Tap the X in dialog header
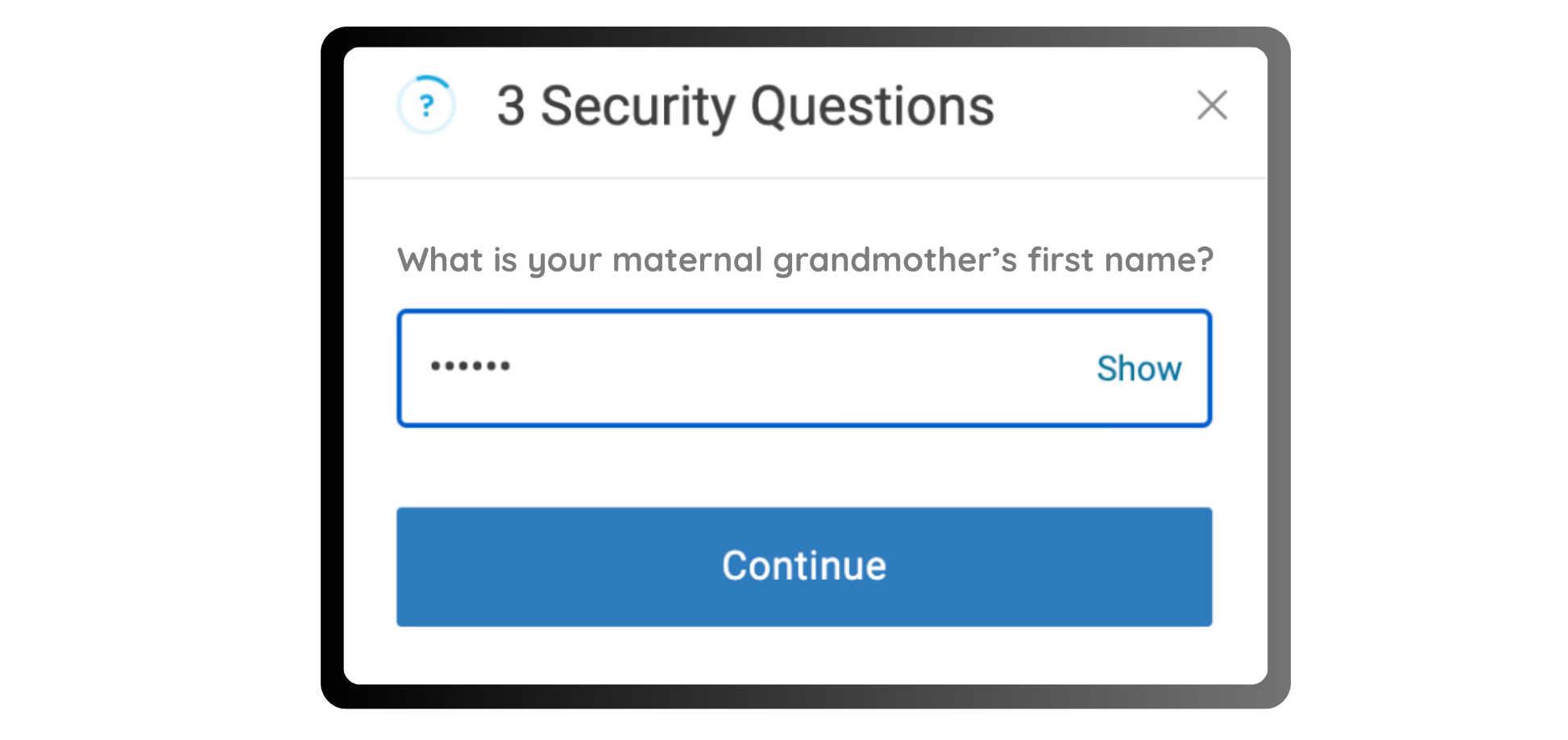Image resolution: width=1568 pixels, height=740 pixels. point(1212,105)
